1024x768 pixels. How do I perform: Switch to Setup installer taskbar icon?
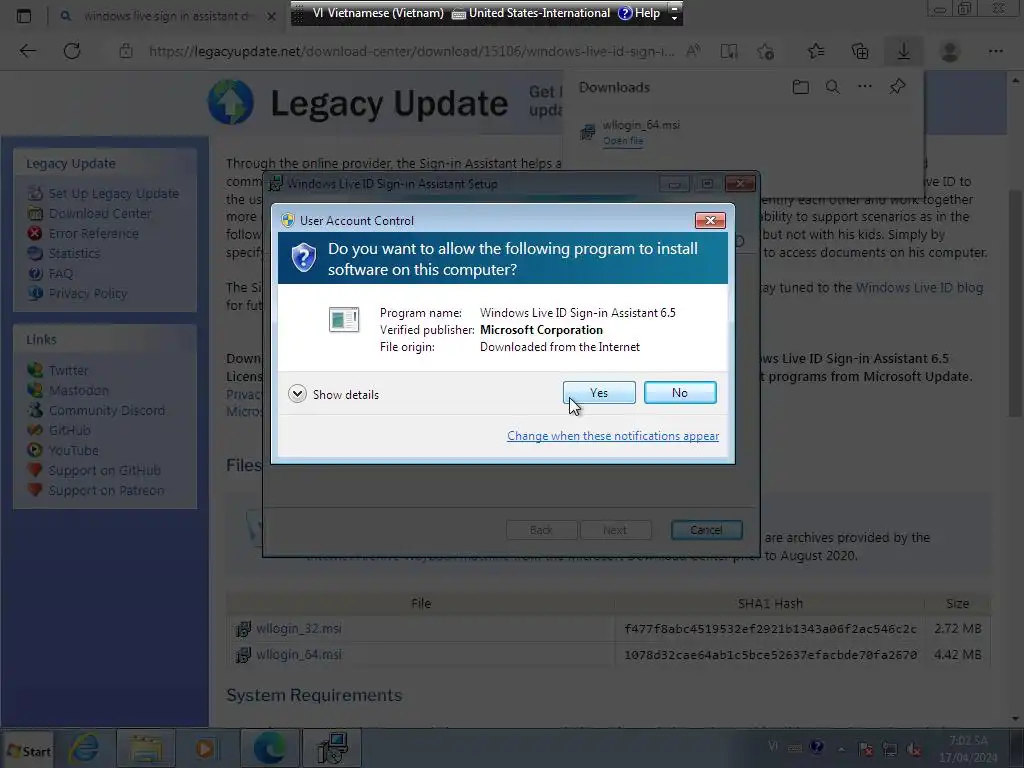point(332,748)
